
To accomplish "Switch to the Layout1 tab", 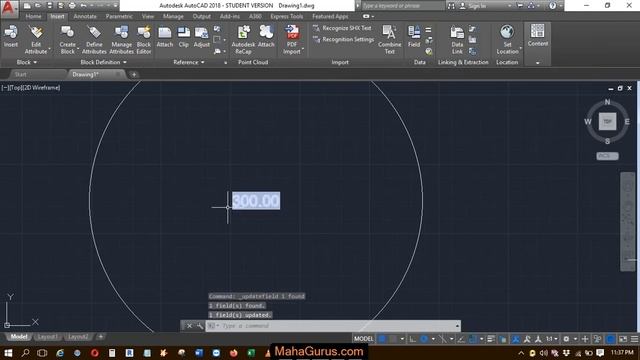I will [47, 337].
